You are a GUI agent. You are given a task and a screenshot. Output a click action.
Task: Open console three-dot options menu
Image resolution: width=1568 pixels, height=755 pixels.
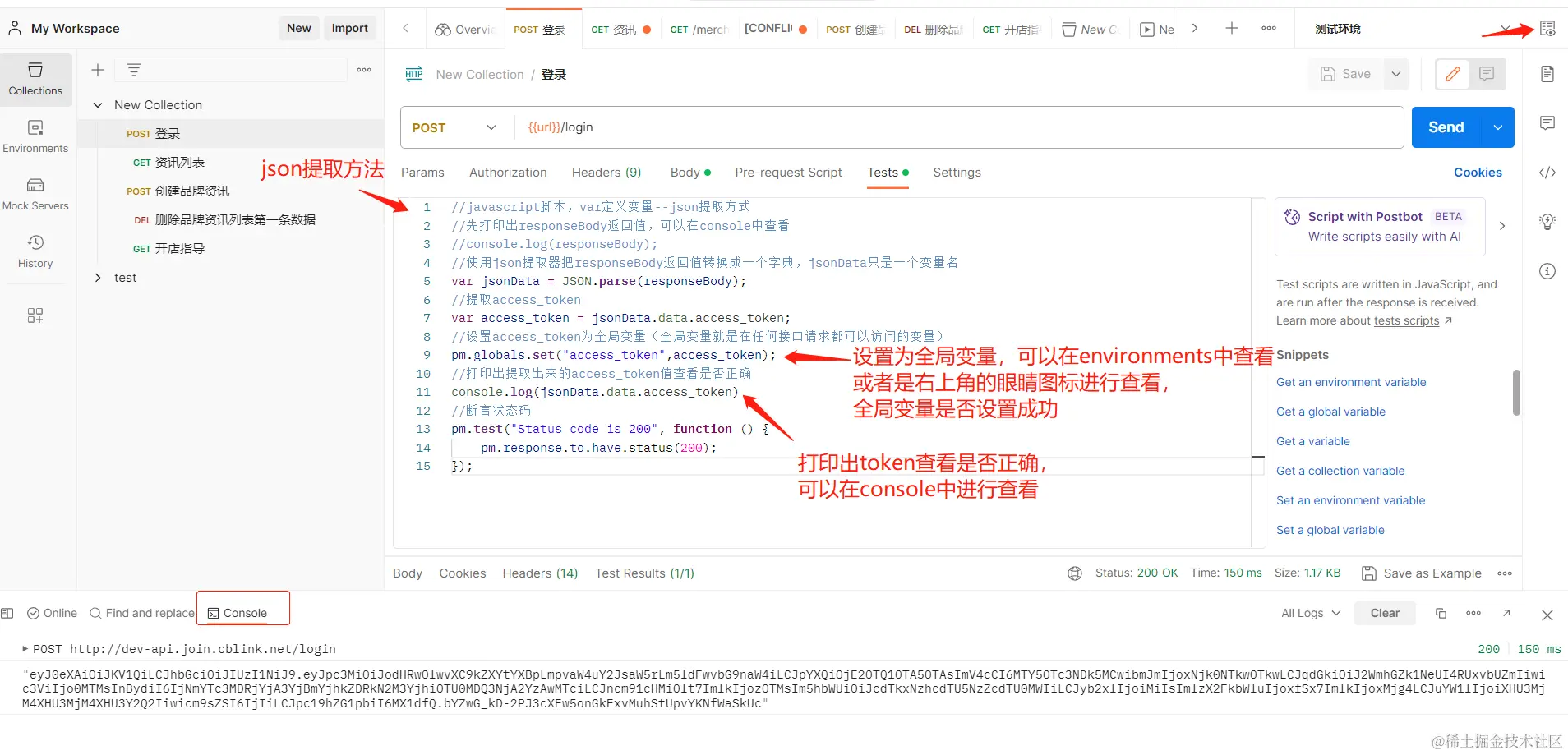tap(1473, 613)
